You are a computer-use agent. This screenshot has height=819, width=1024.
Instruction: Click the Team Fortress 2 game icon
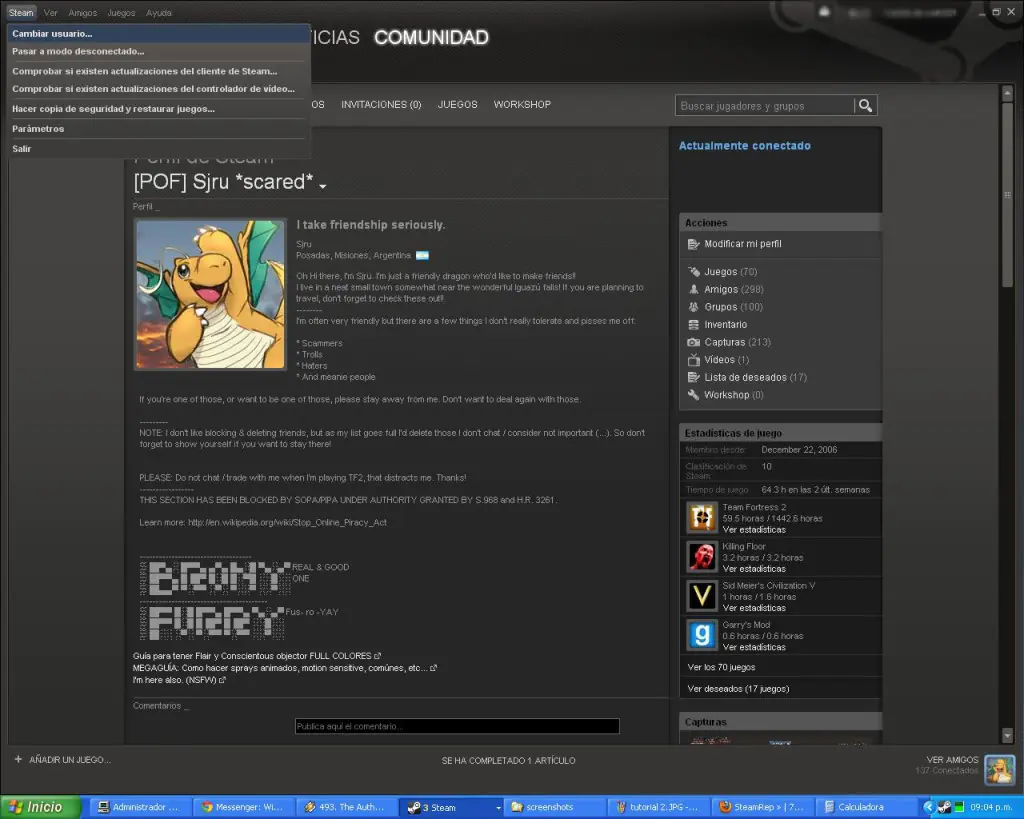coord(702,517)
